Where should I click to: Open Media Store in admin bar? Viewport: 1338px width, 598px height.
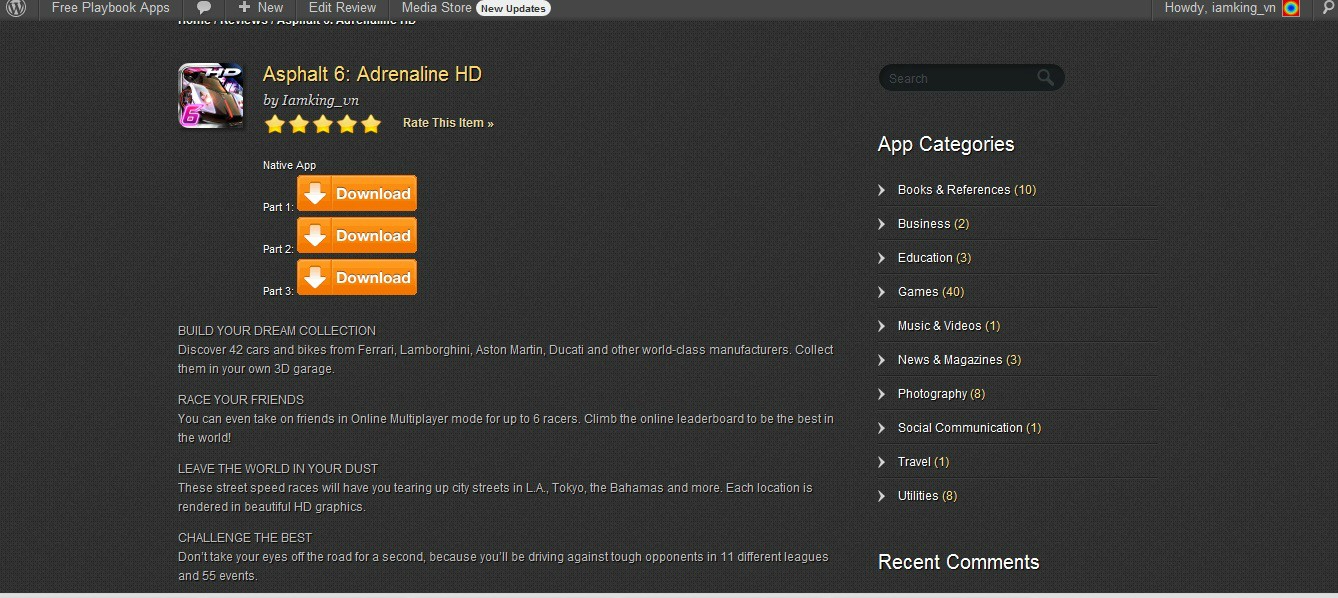tap(437, 8)
